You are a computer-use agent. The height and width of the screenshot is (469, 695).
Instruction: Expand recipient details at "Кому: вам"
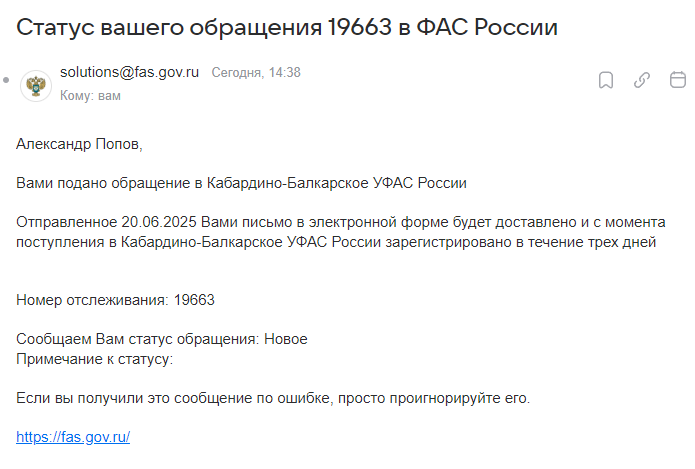[x=90, y=96]
